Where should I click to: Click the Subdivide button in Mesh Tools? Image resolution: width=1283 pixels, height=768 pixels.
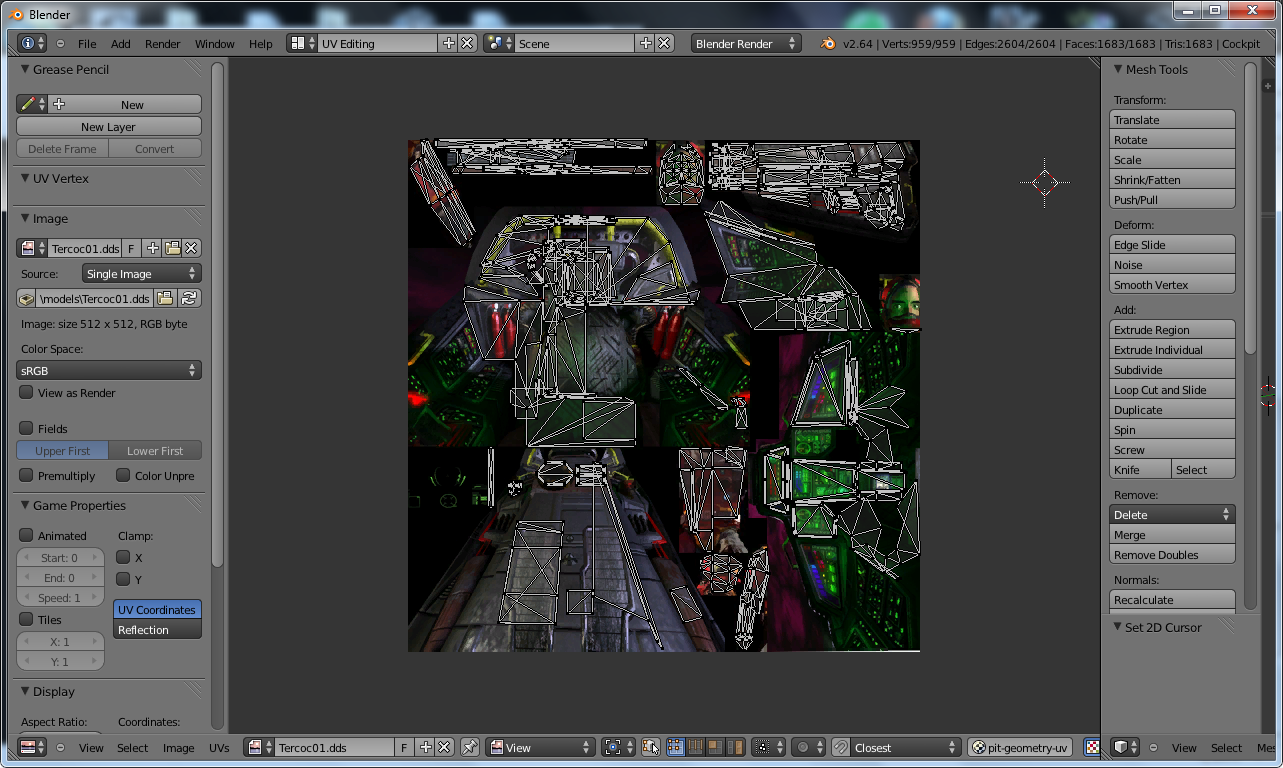click(x=1172, y=370)
